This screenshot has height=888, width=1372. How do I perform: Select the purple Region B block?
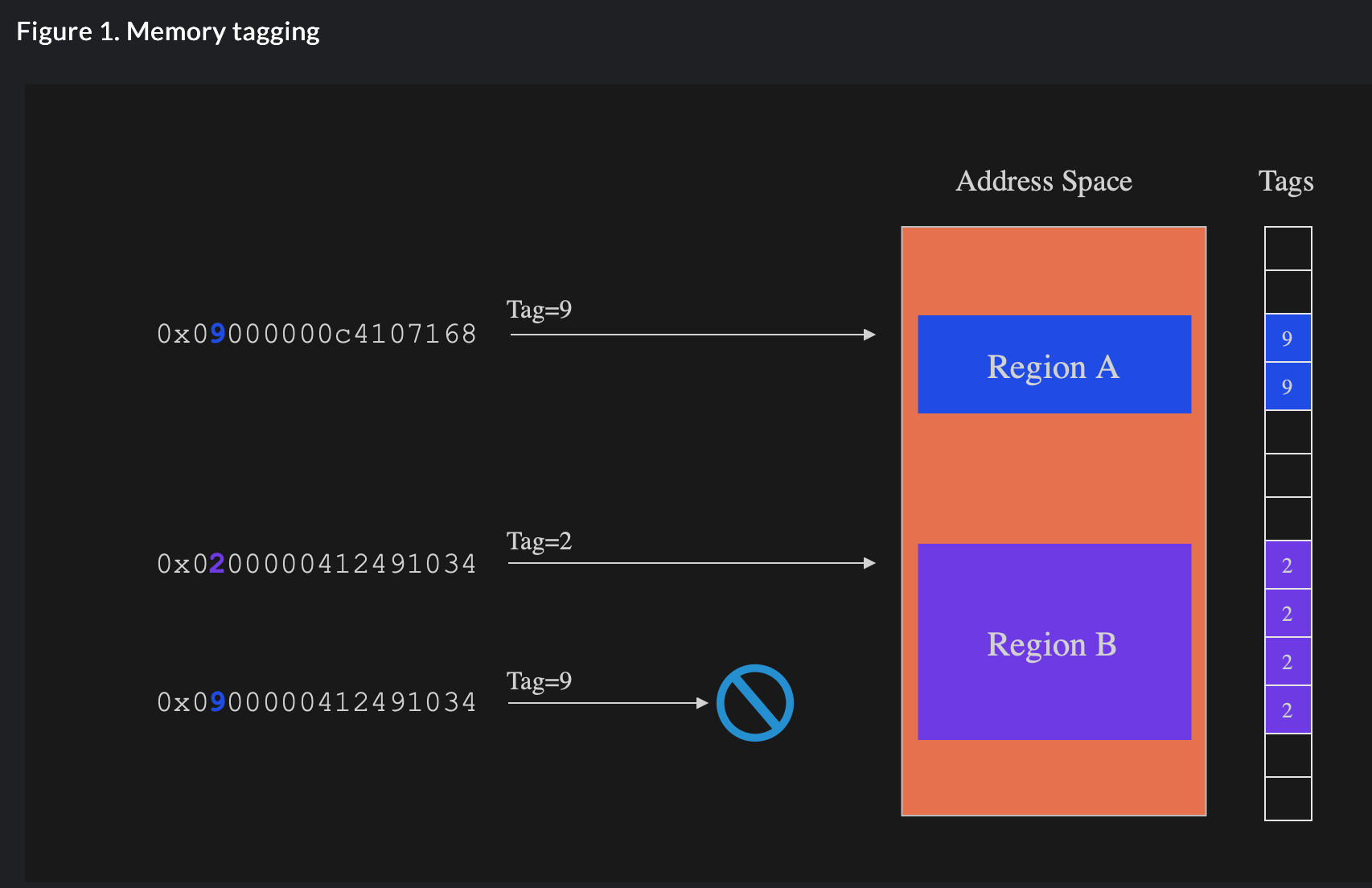[1054, 642]
